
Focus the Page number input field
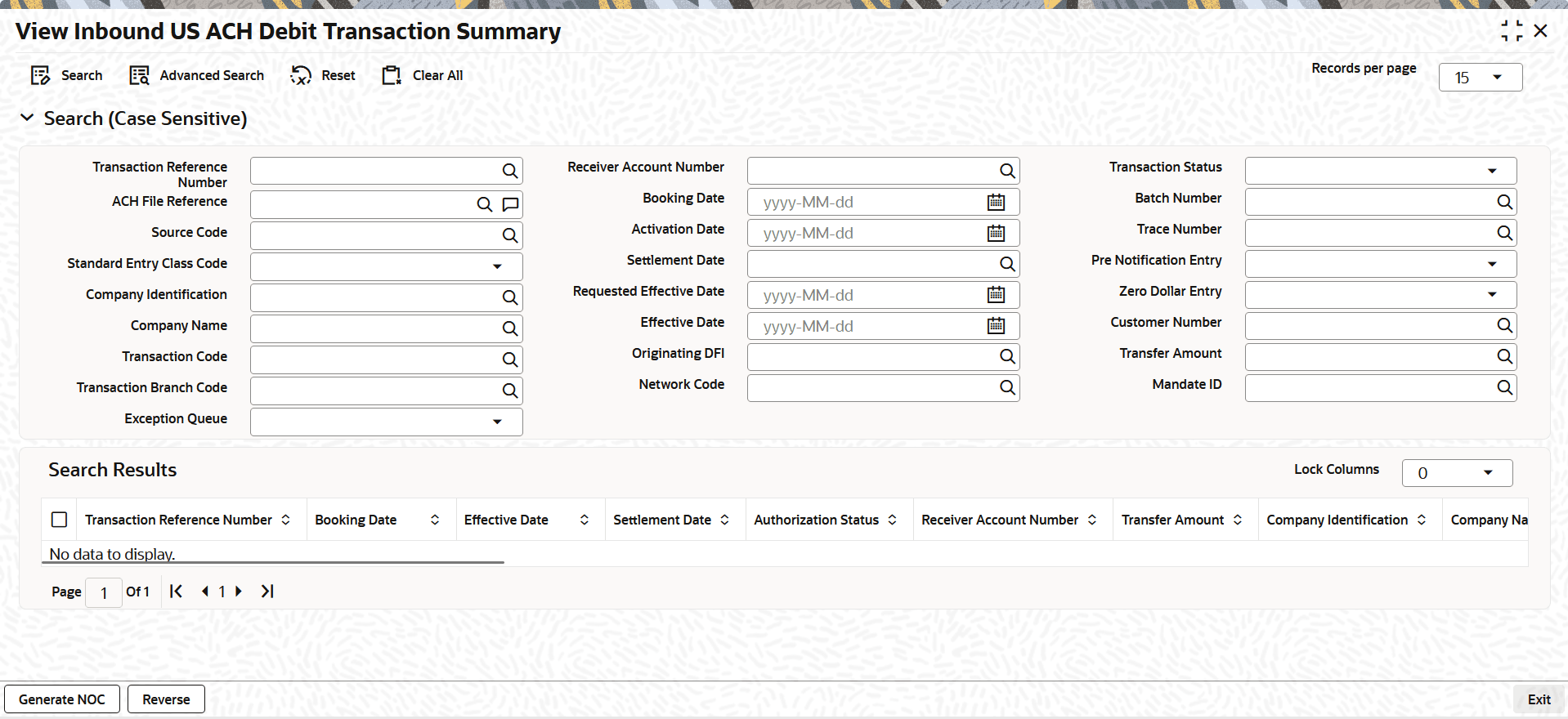pyautogui.click(x=104, y=592)
